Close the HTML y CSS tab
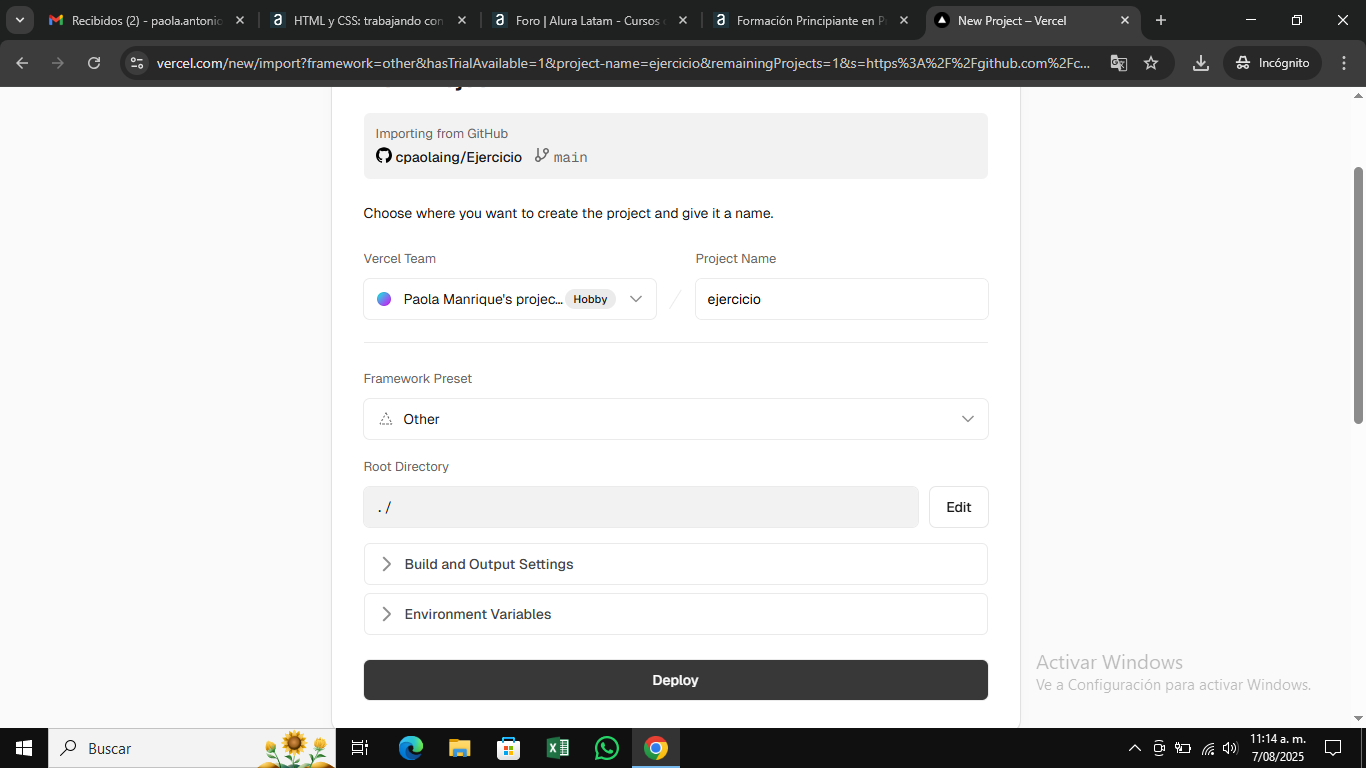The width and height of the screenshot is (1366, 768). point(461,20)
